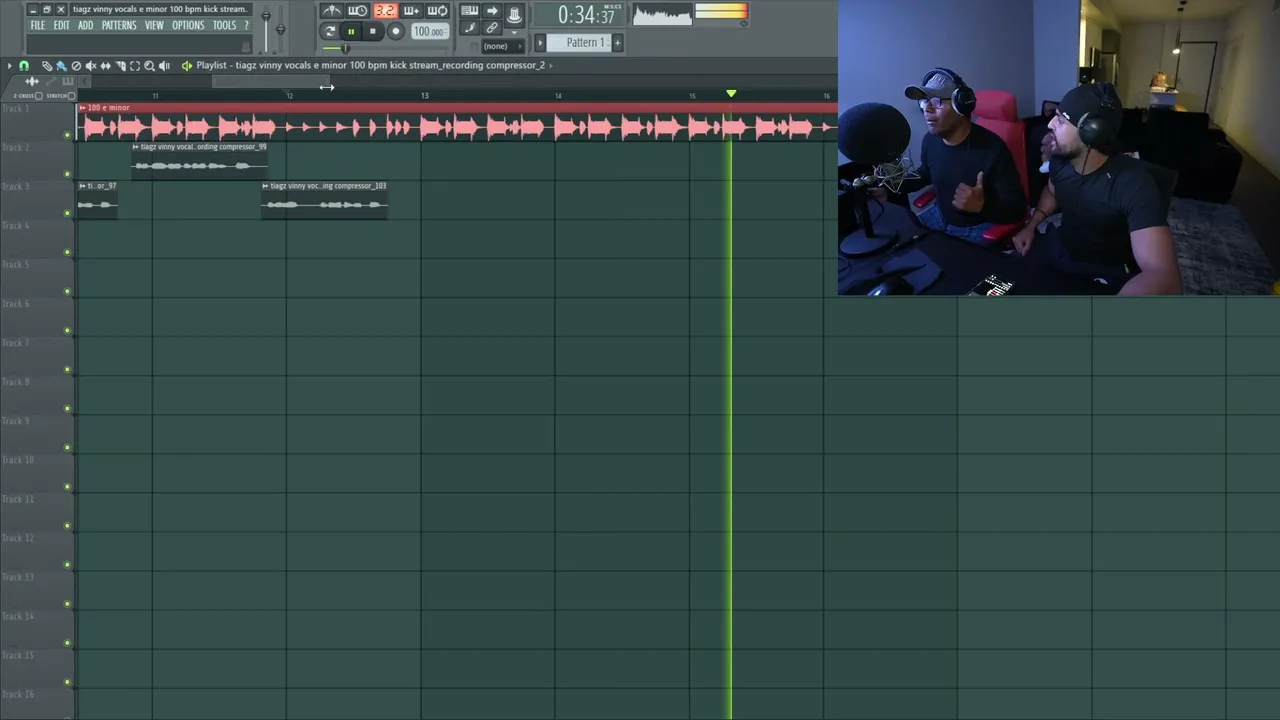Focus audio clips waveform icon
Screen dimensions: 1280x720
[33, 81]
